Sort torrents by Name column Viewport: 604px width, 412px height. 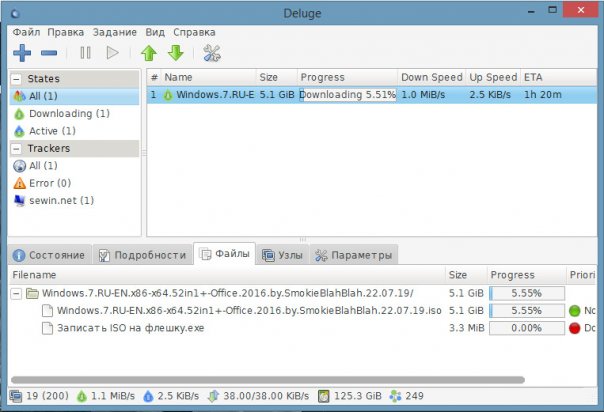208,77
